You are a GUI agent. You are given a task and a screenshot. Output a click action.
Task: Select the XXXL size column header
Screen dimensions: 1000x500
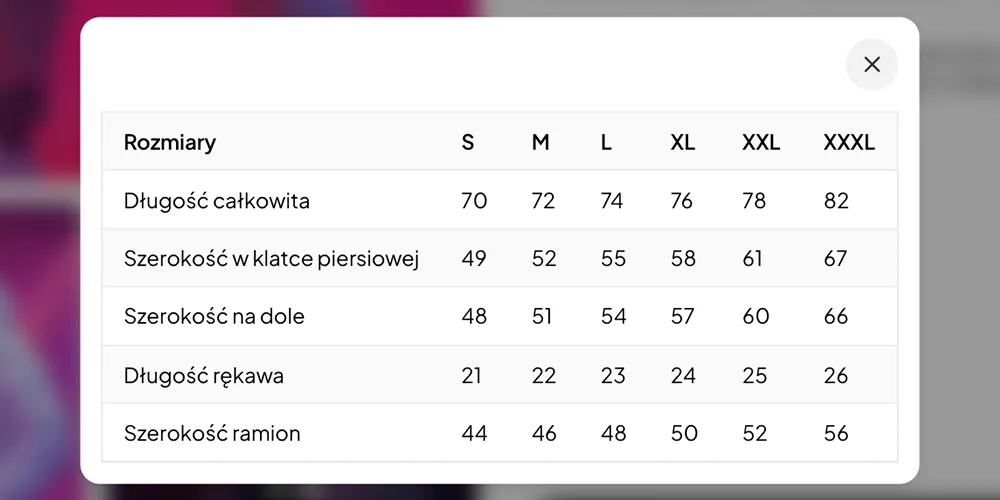[x=849, y=142]
